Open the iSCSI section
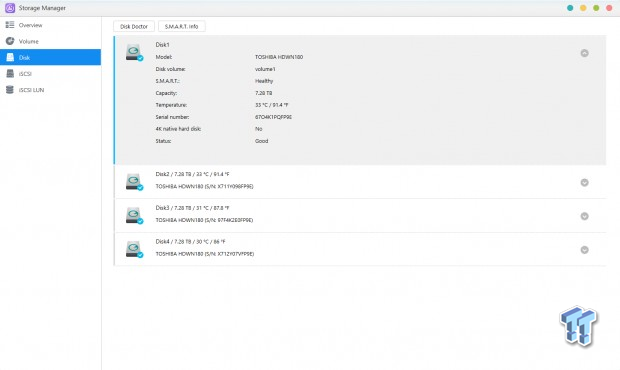 50,74
